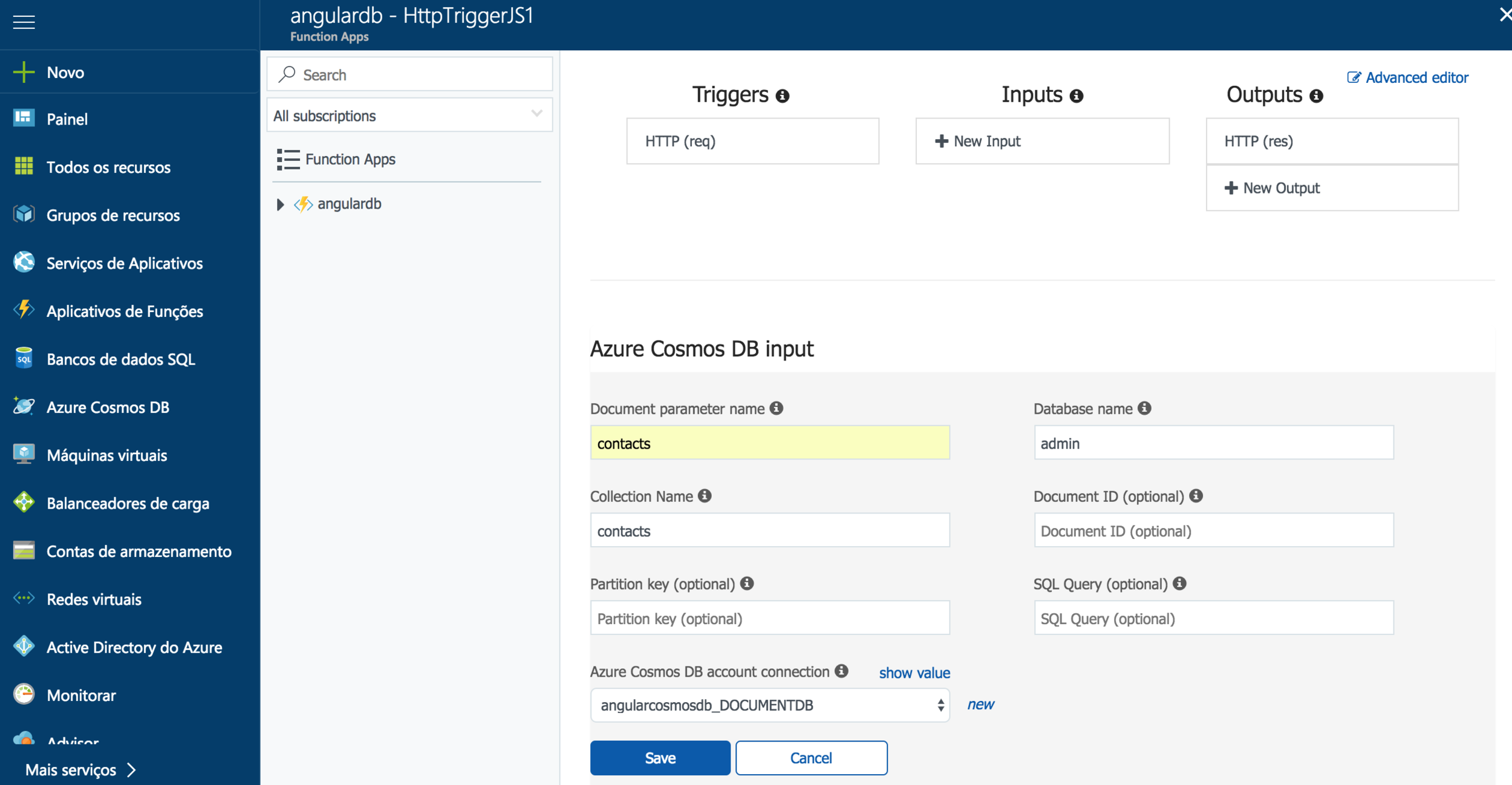
Task: Expand Mais serviços chevron
Action: (132, 770)
